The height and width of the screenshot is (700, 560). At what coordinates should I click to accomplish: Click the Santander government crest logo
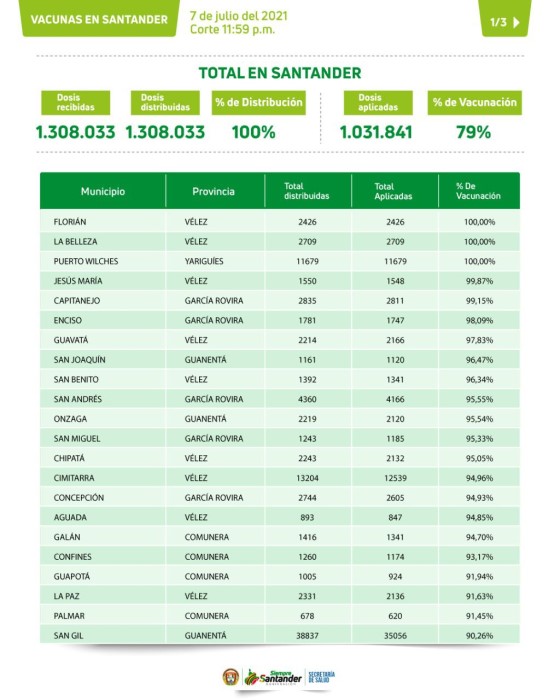click(230, 677)
